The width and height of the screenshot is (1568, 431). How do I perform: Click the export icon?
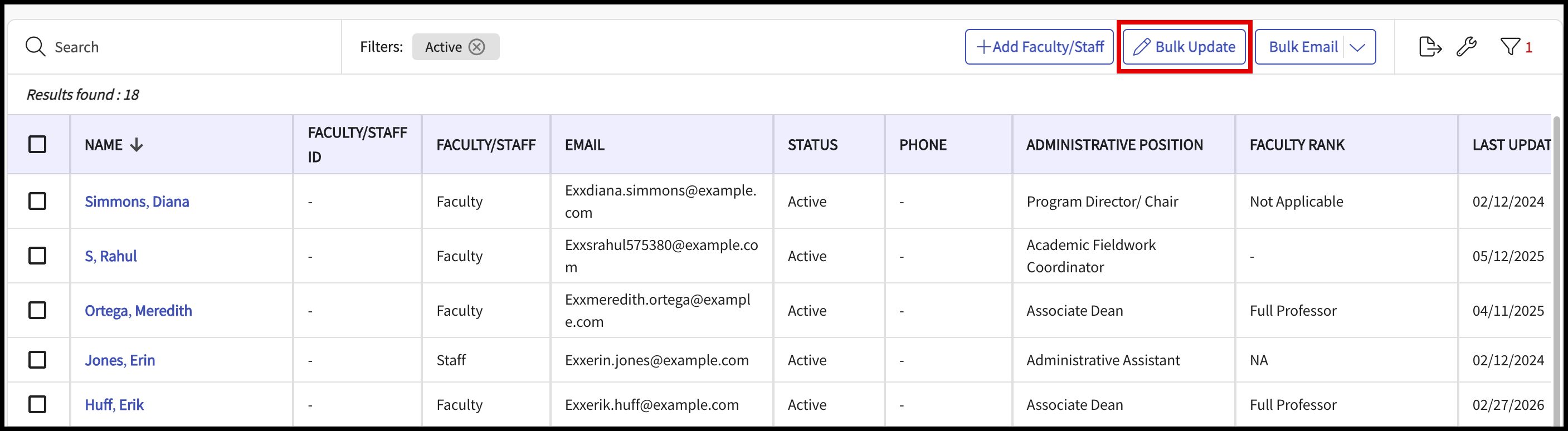click(1430, 47)
